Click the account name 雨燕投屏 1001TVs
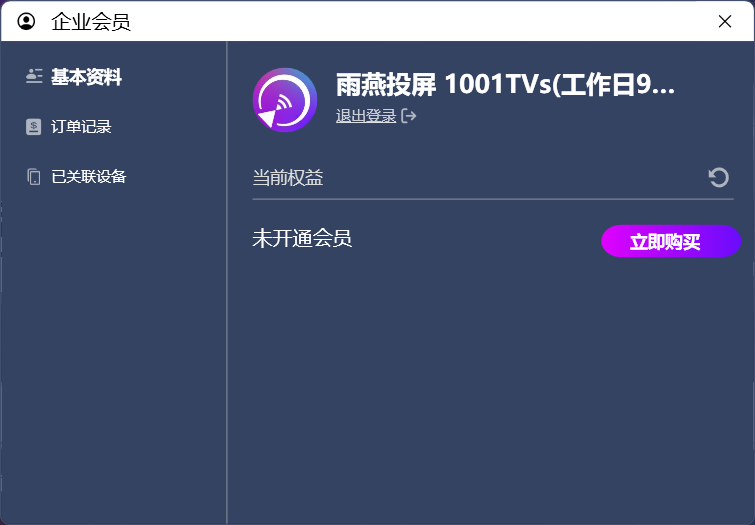This screenshot has height=525, width=755. coord(505,85)
